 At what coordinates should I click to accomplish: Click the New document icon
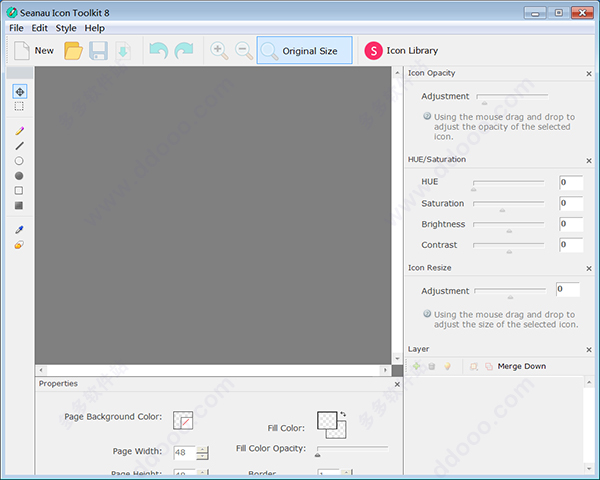pos(22,51)
